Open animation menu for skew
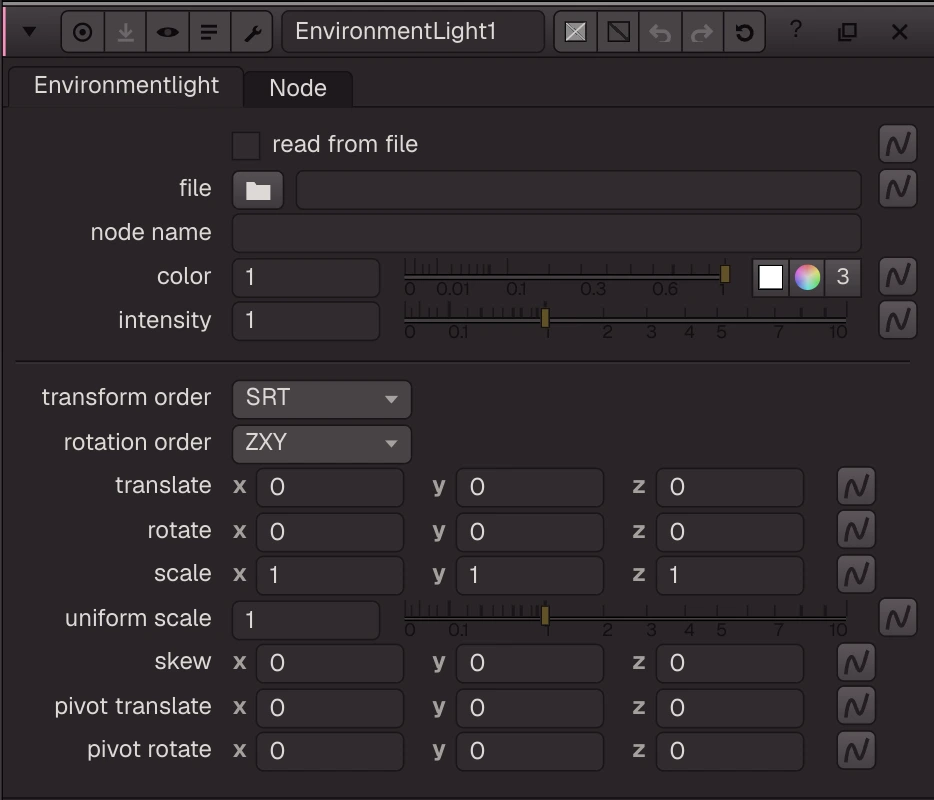The width and height of the screenshot is (934, 800). point(857,662)
